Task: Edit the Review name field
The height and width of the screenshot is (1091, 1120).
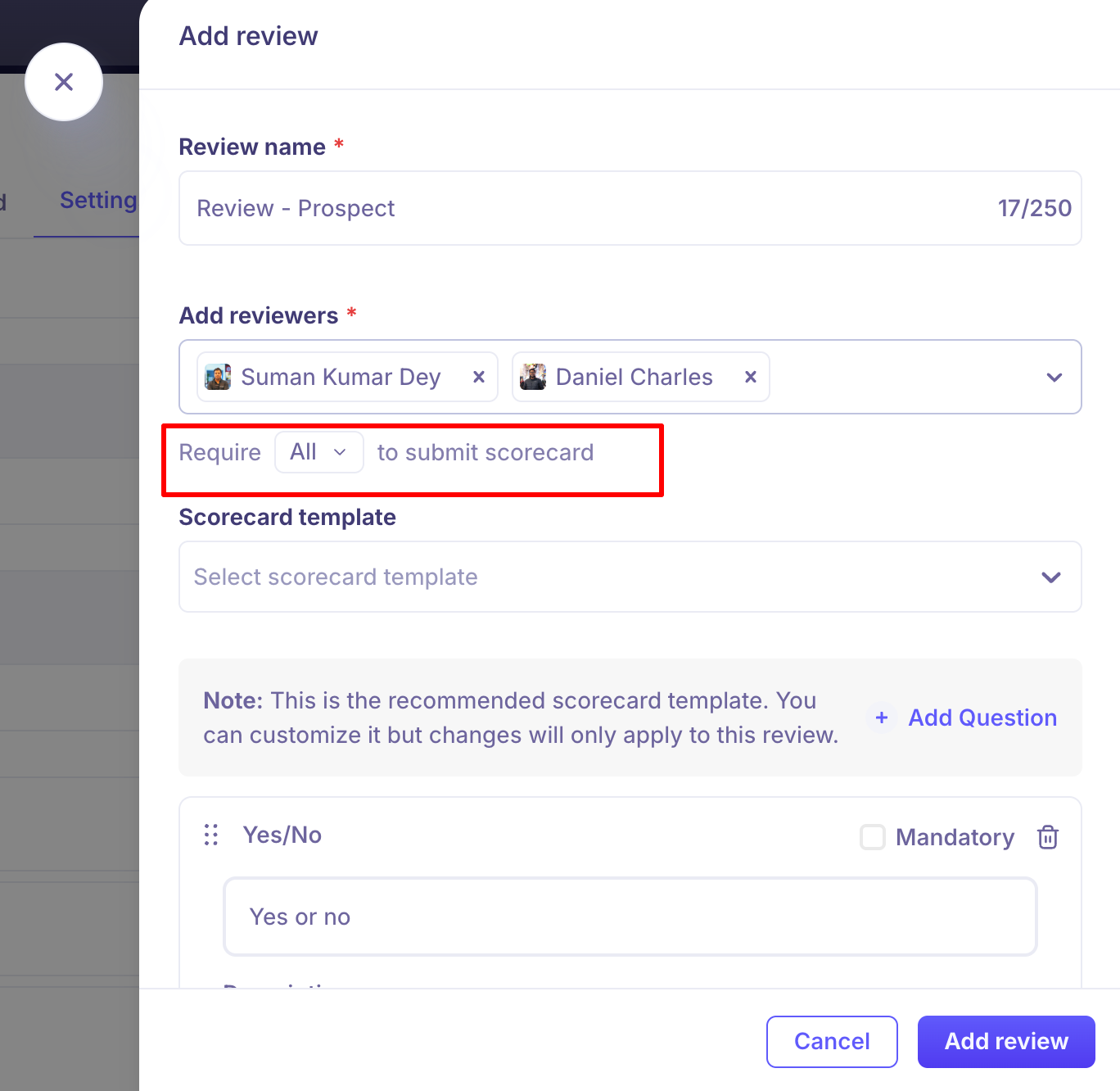Action: tap(589, 208)
